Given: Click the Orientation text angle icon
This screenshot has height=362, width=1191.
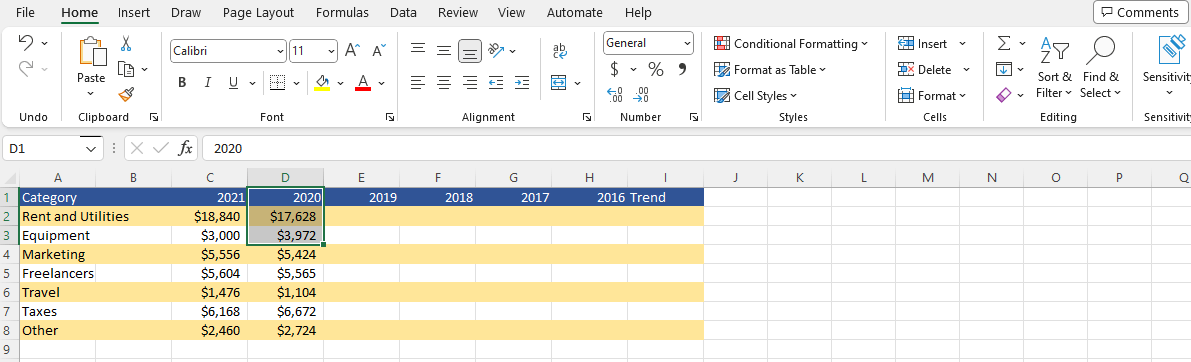Looking at the screenshot, I should (x=497, y=51).
